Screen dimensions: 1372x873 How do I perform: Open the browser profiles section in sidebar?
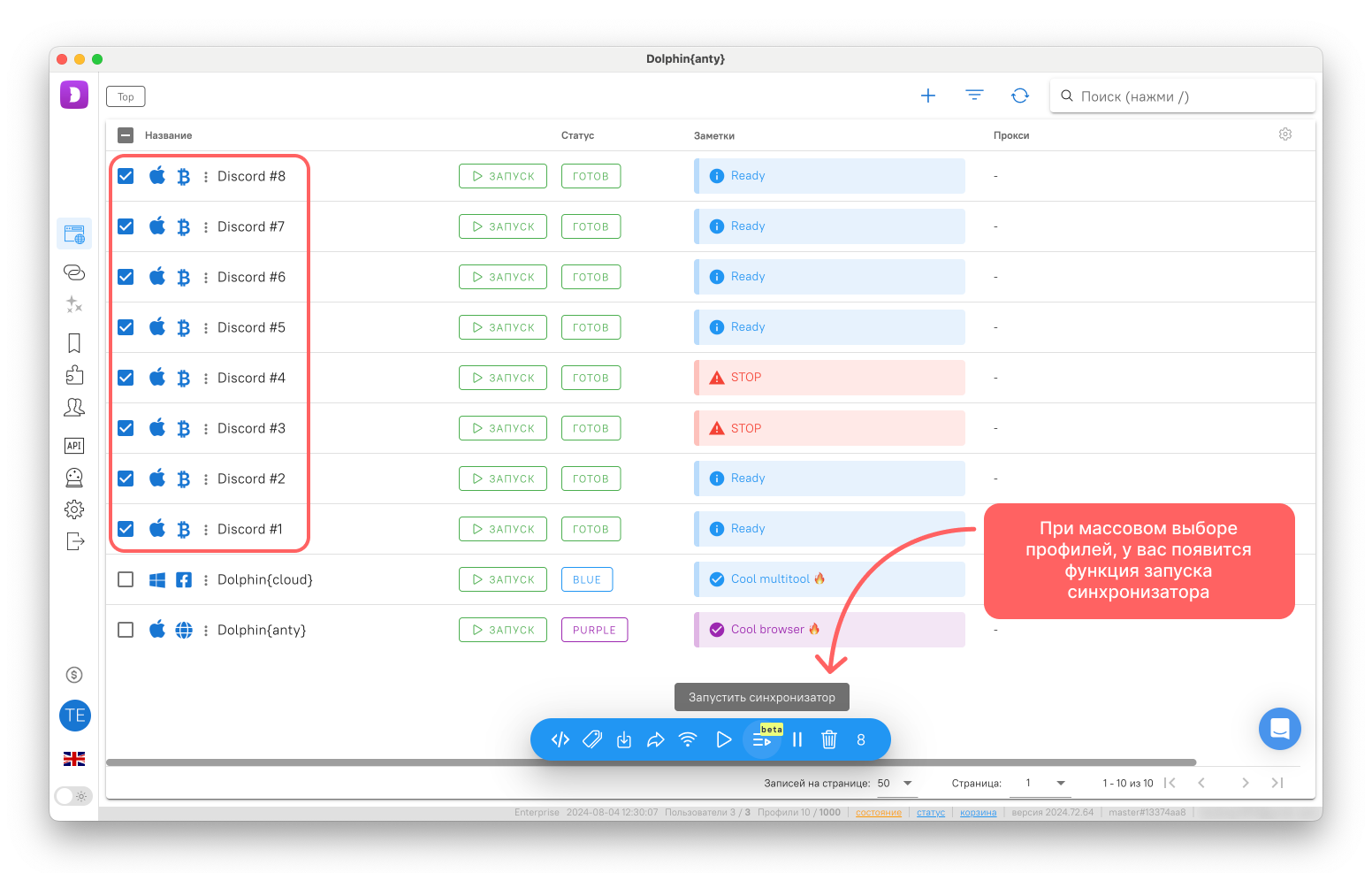tap(74, 234)
